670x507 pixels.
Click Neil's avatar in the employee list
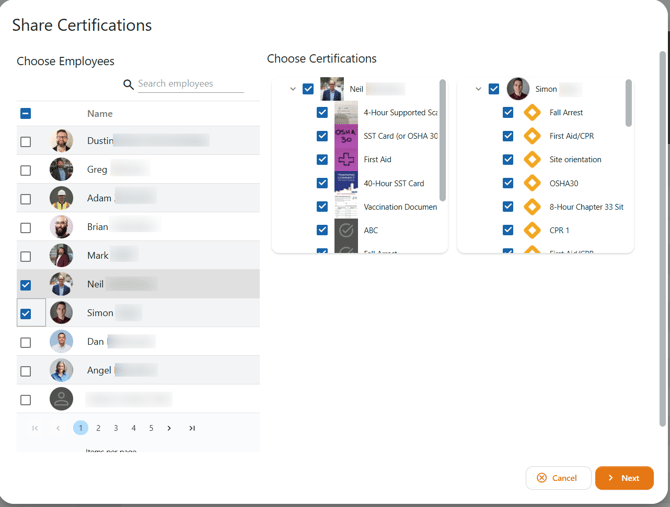(61, 284)
